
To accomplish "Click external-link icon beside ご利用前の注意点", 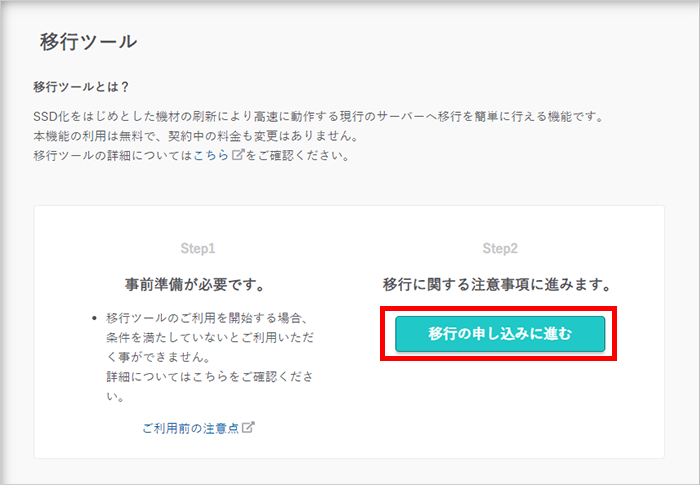I will [248, 427].
